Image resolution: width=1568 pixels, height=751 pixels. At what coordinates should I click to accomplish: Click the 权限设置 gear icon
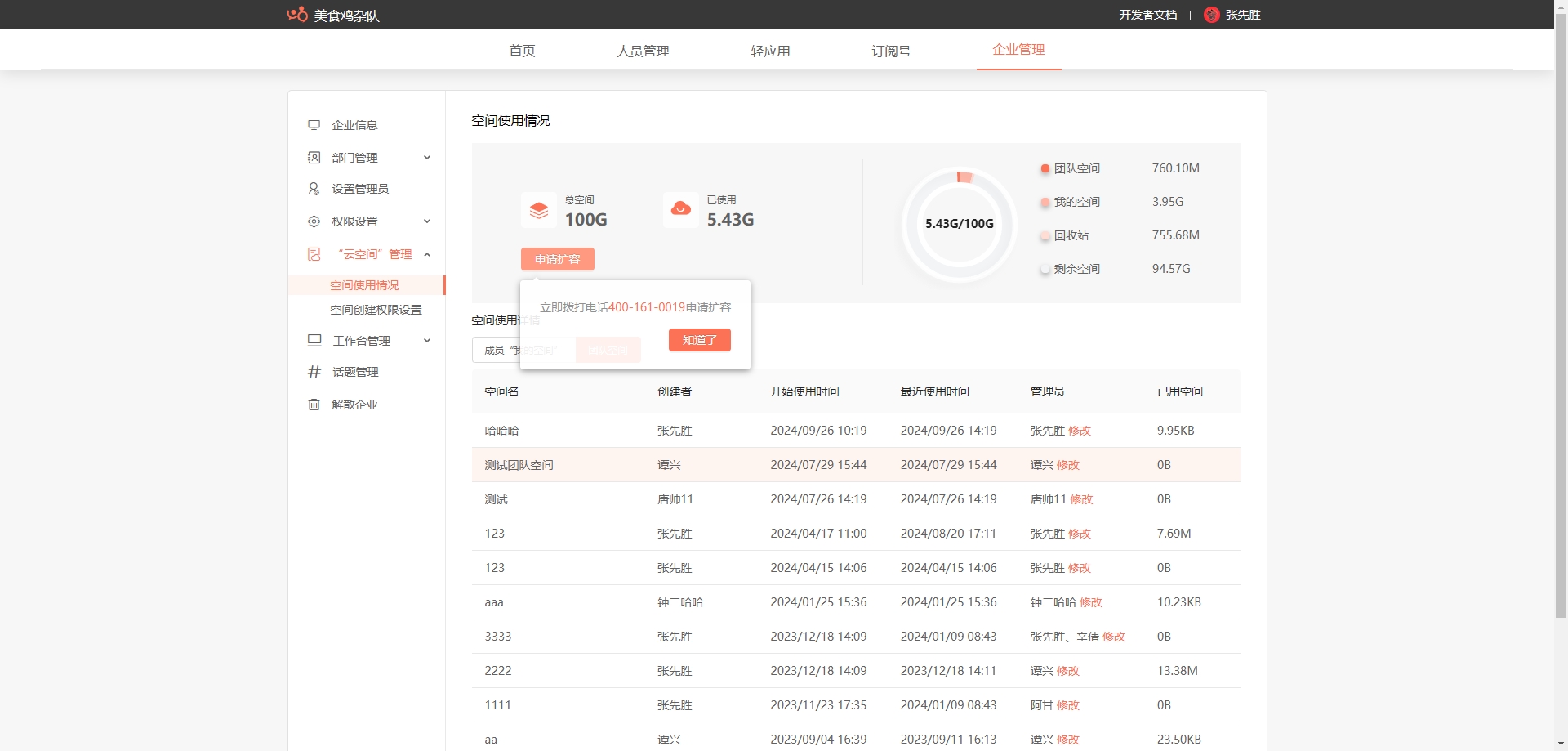(x=314, y=221)
